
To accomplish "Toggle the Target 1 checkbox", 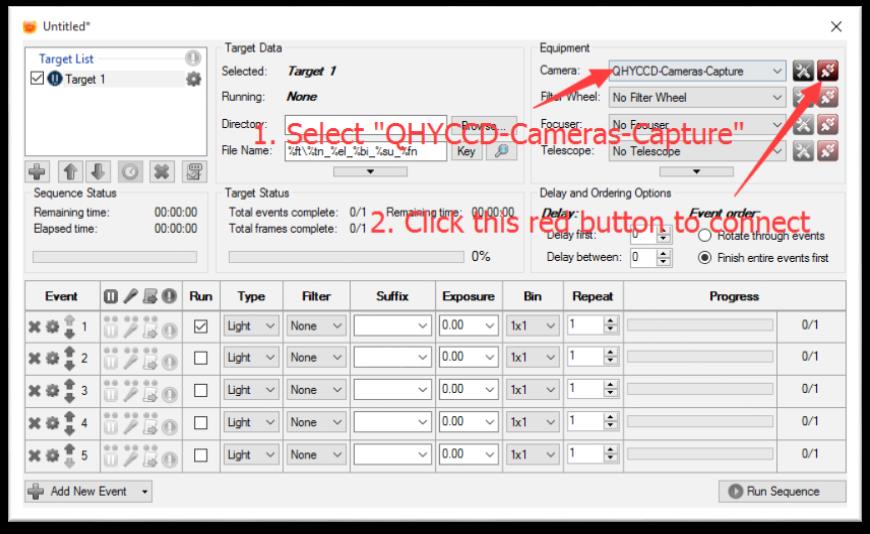I will (37, 78).
